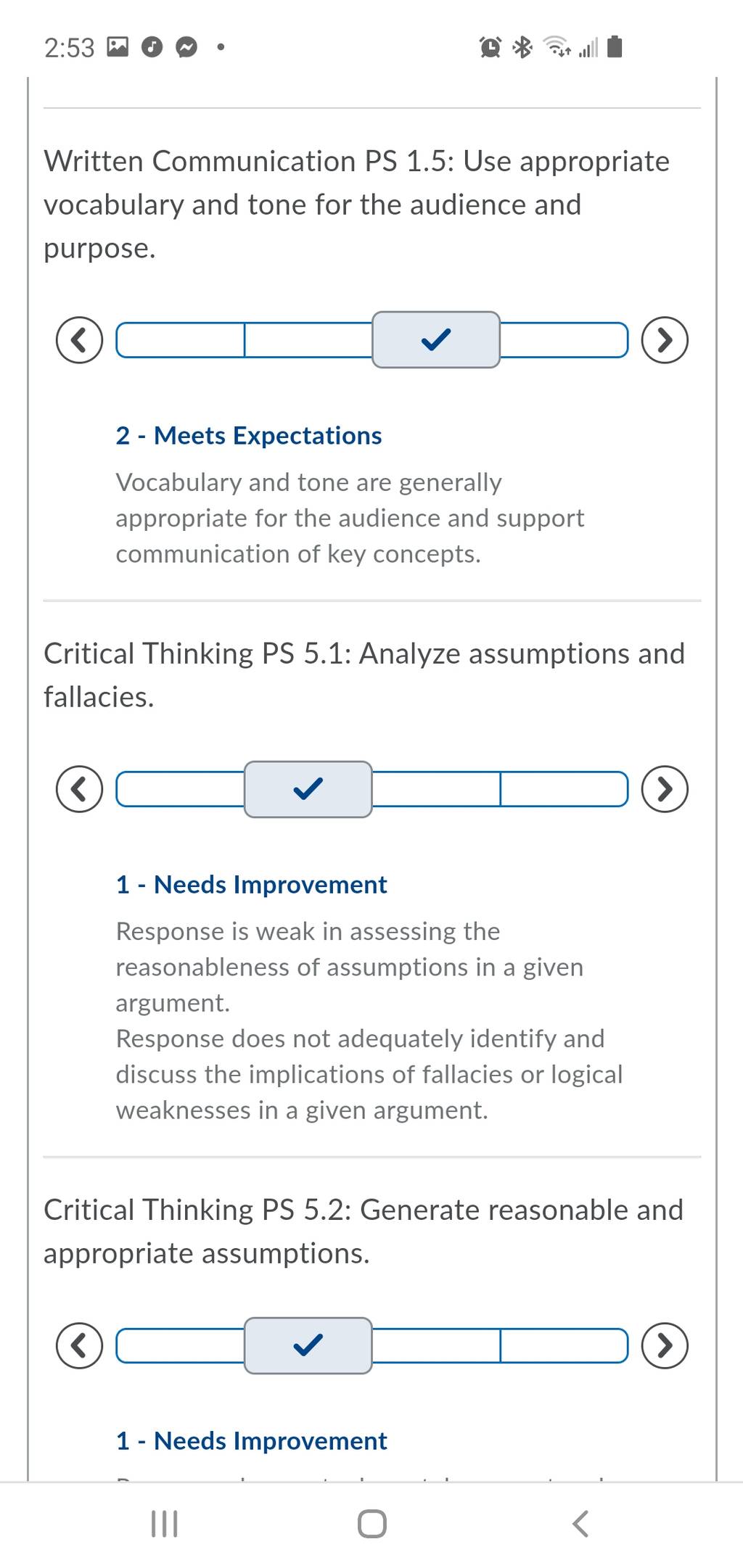The image size is (743, 1568).
Task: Tap the Messenger notification icon in status bar
Action: [x=187, y=48]
